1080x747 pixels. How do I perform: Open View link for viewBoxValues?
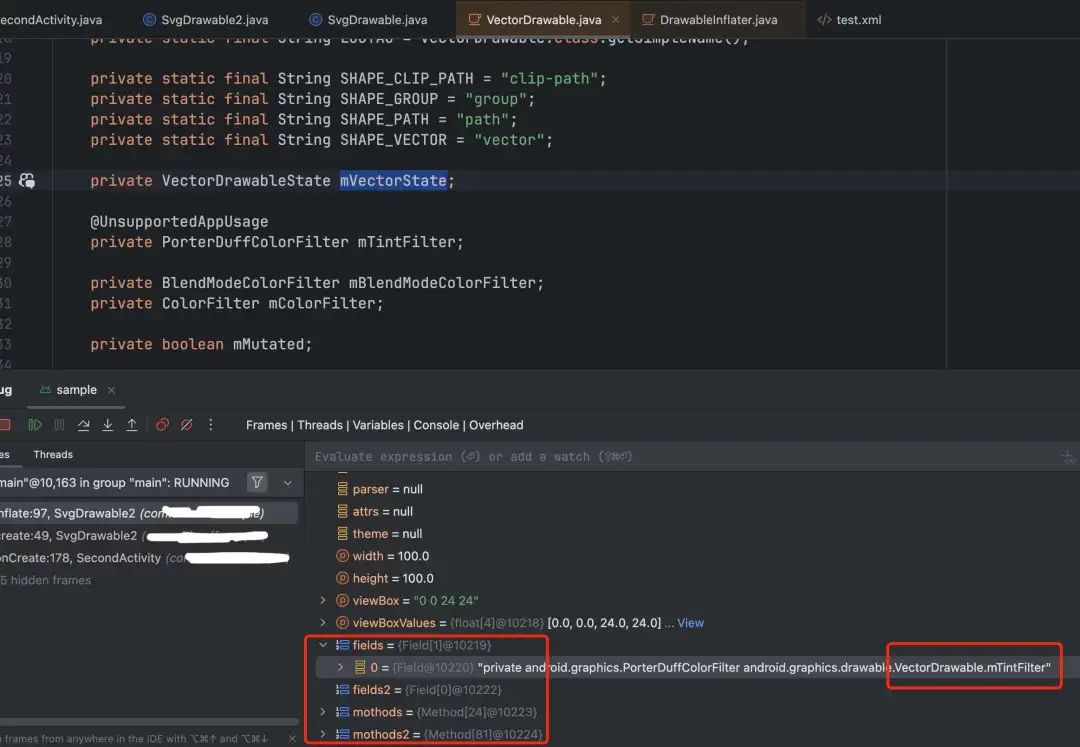(x=690, y=623)
